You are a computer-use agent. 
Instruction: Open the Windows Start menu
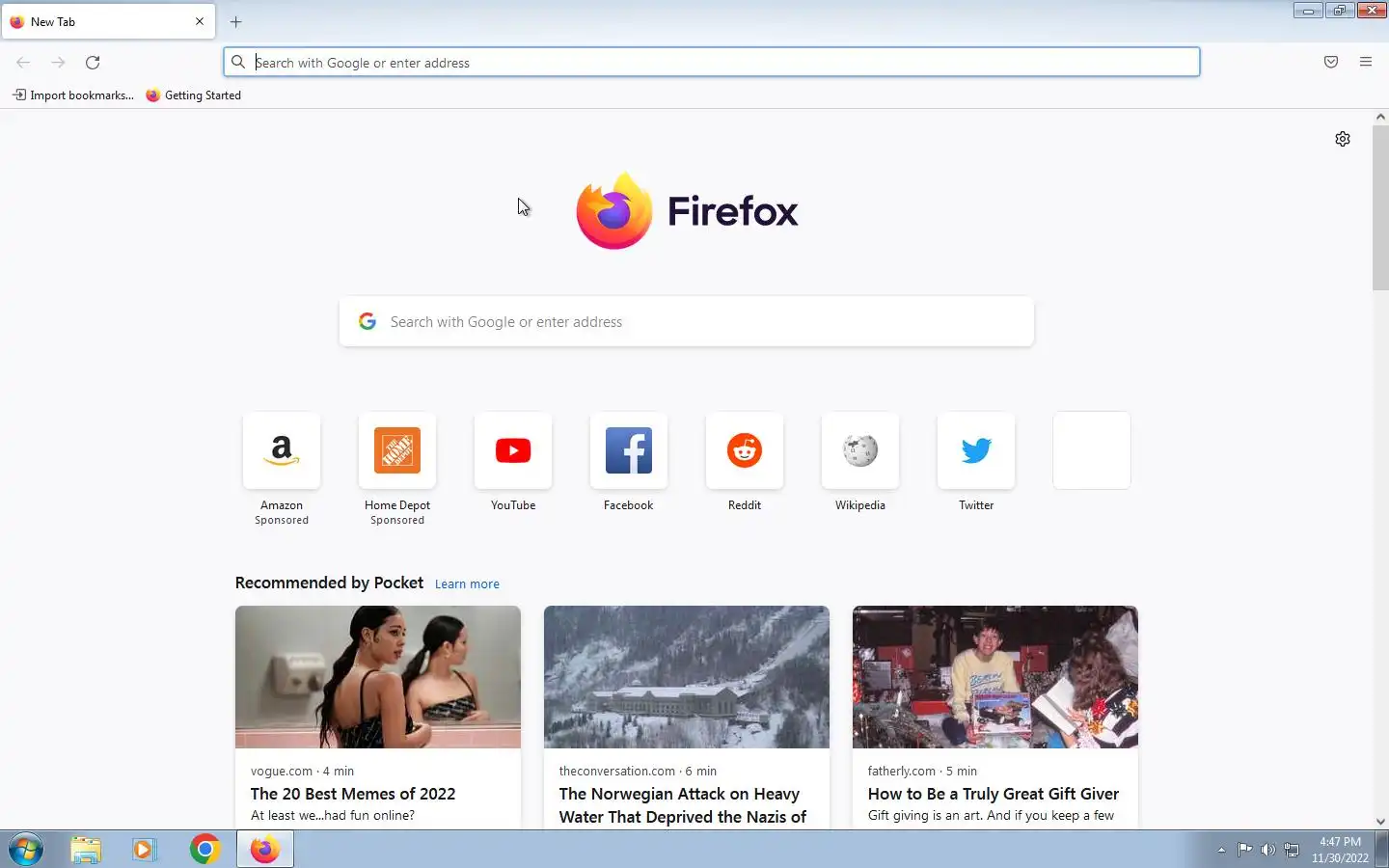pyautogui.click(x=26, y=850)
